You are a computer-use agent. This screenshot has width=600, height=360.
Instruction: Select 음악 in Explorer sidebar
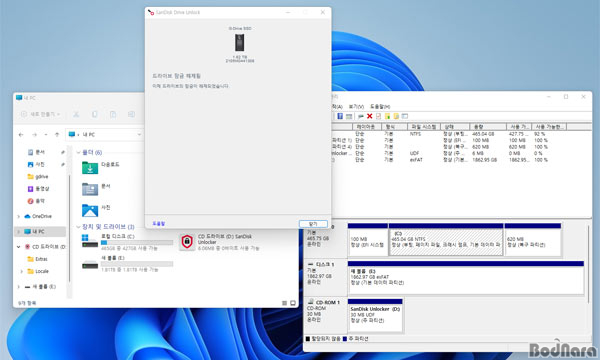click(x=36, y=201)
